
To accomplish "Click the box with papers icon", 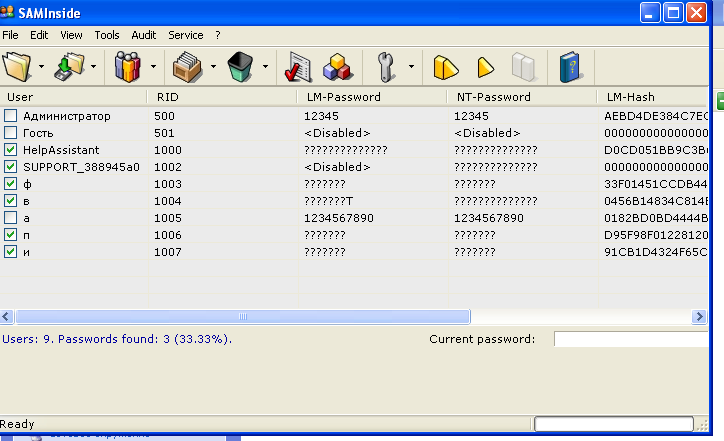I will tap(187, 67).
